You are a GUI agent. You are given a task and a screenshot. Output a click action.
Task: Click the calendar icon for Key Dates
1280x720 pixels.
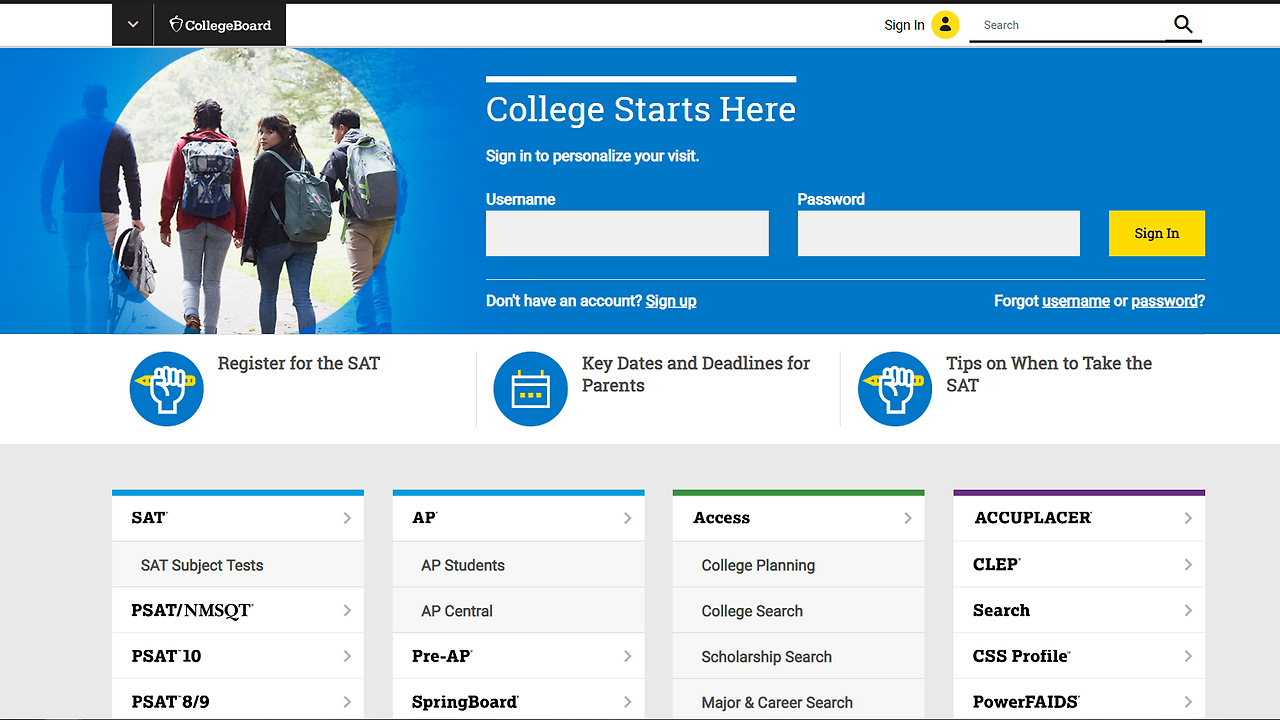531,389
